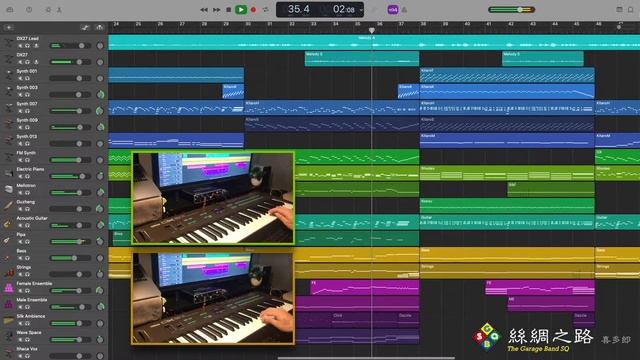640x360 pixels.
Task: Select the FM Synth track icon
Action: [9, 157]
